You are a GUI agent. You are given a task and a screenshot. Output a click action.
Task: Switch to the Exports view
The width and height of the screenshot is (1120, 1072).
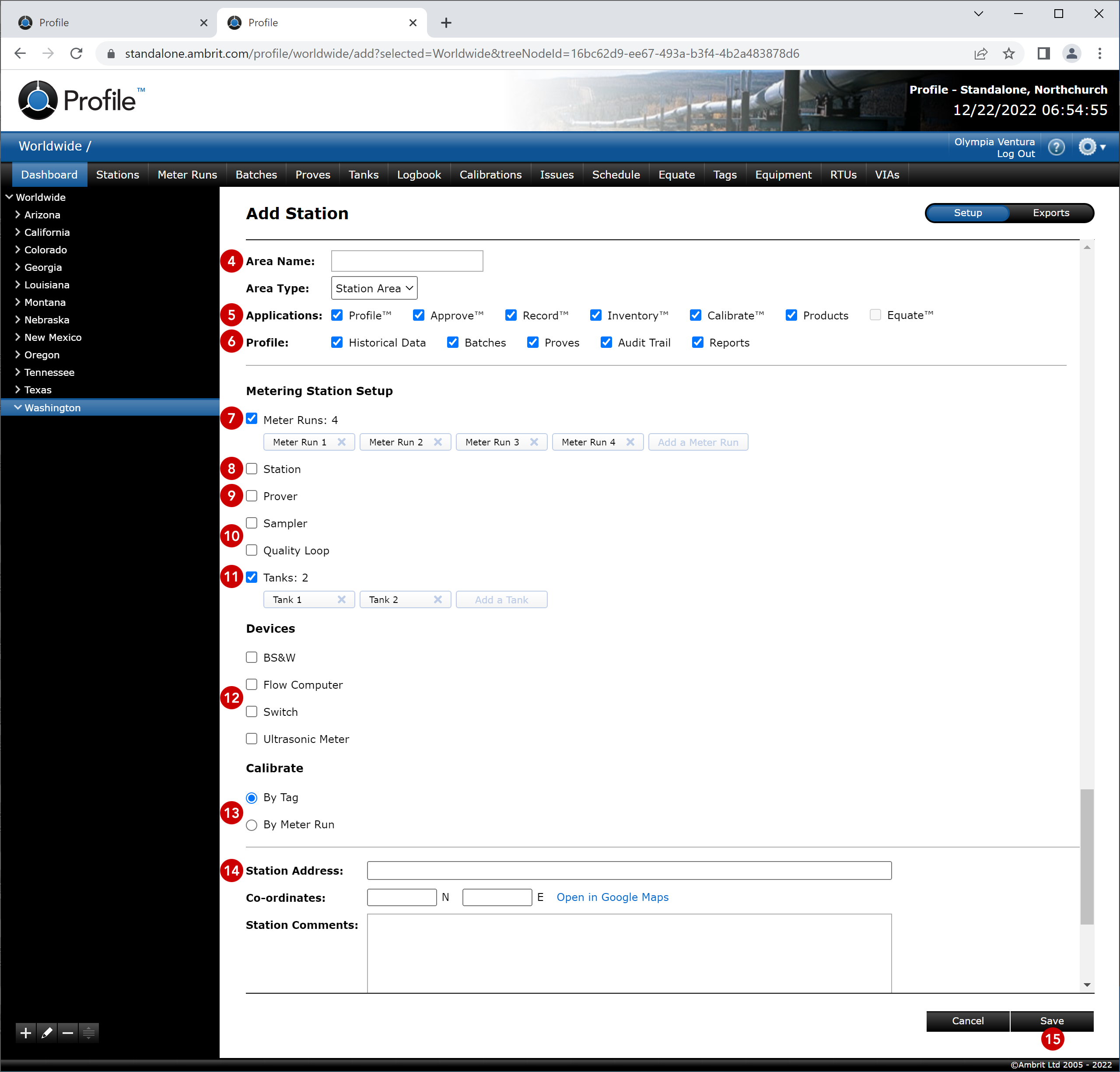coord(1051,213)
